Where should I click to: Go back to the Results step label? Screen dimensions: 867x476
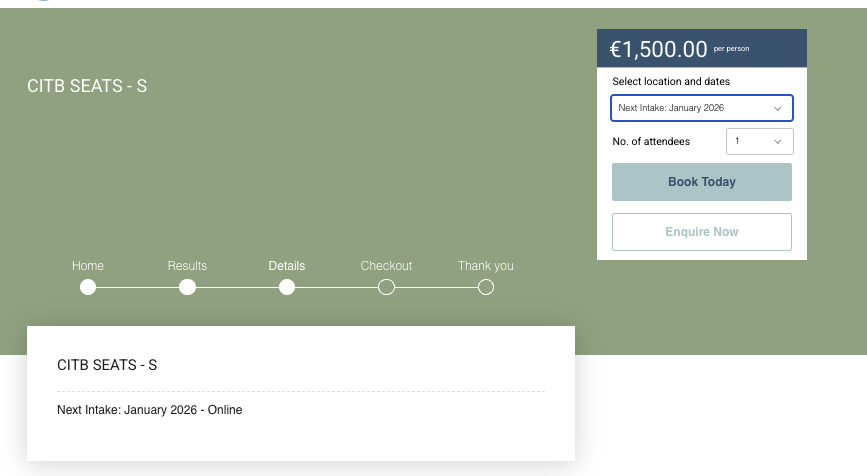coord(187,266)
